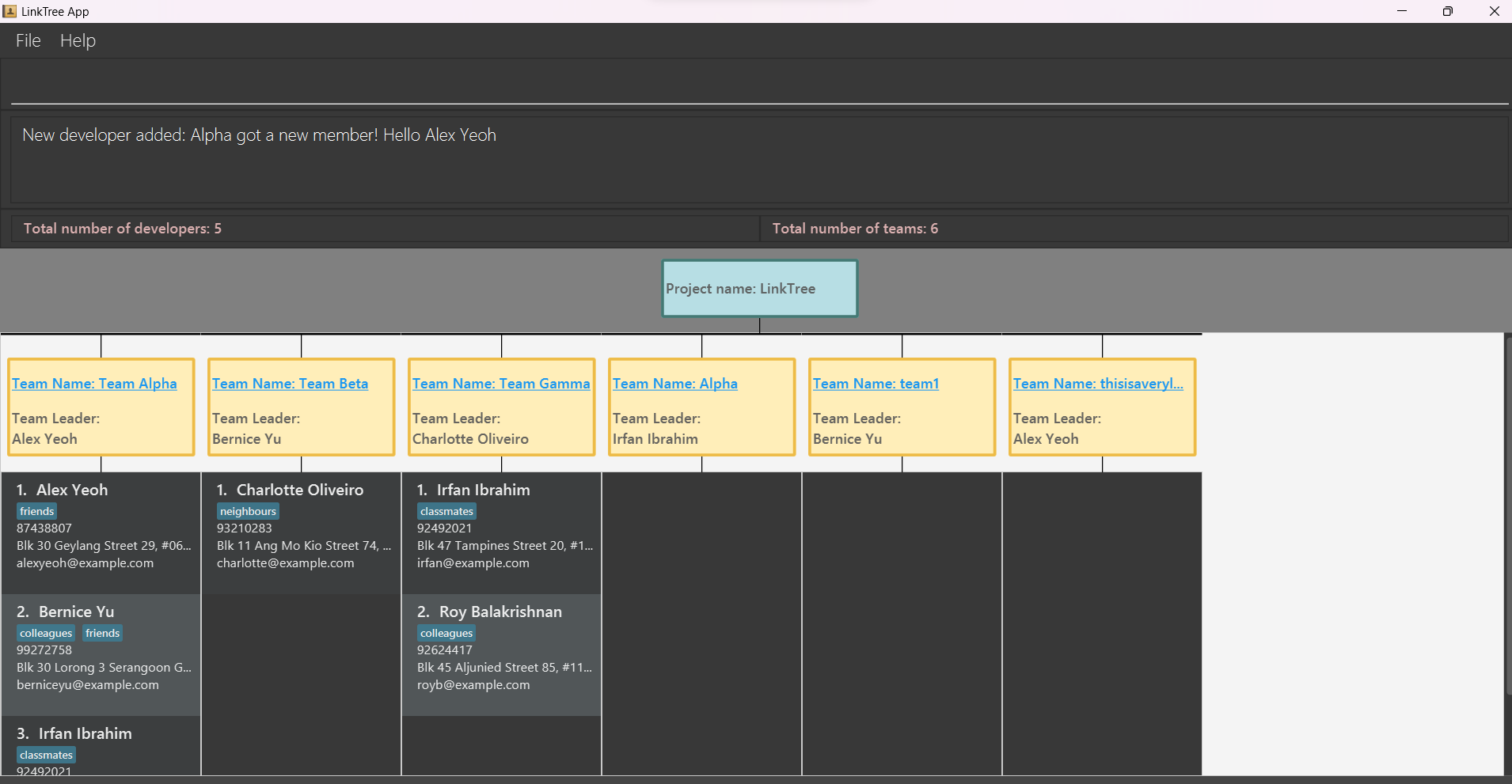The width and height of the screenshot is (1512, 784).
Task: Click Total number of developers: 5 status
Action: tap(123, 229)
